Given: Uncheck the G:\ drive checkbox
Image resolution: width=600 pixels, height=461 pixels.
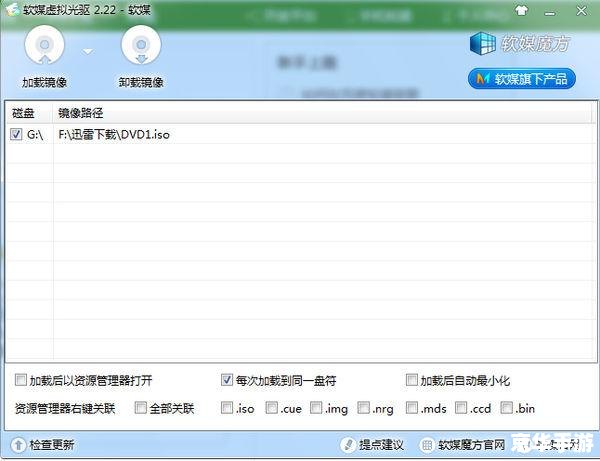Looking at the screenshot, I should [16, 134].
